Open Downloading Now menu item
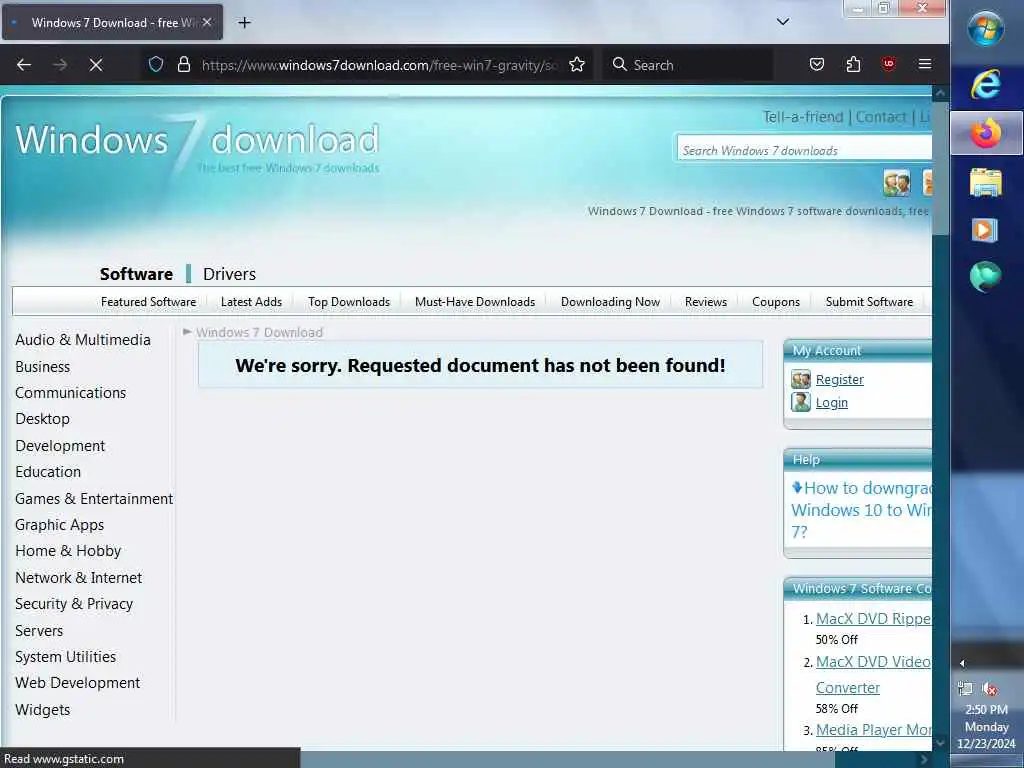 point(610,302)
